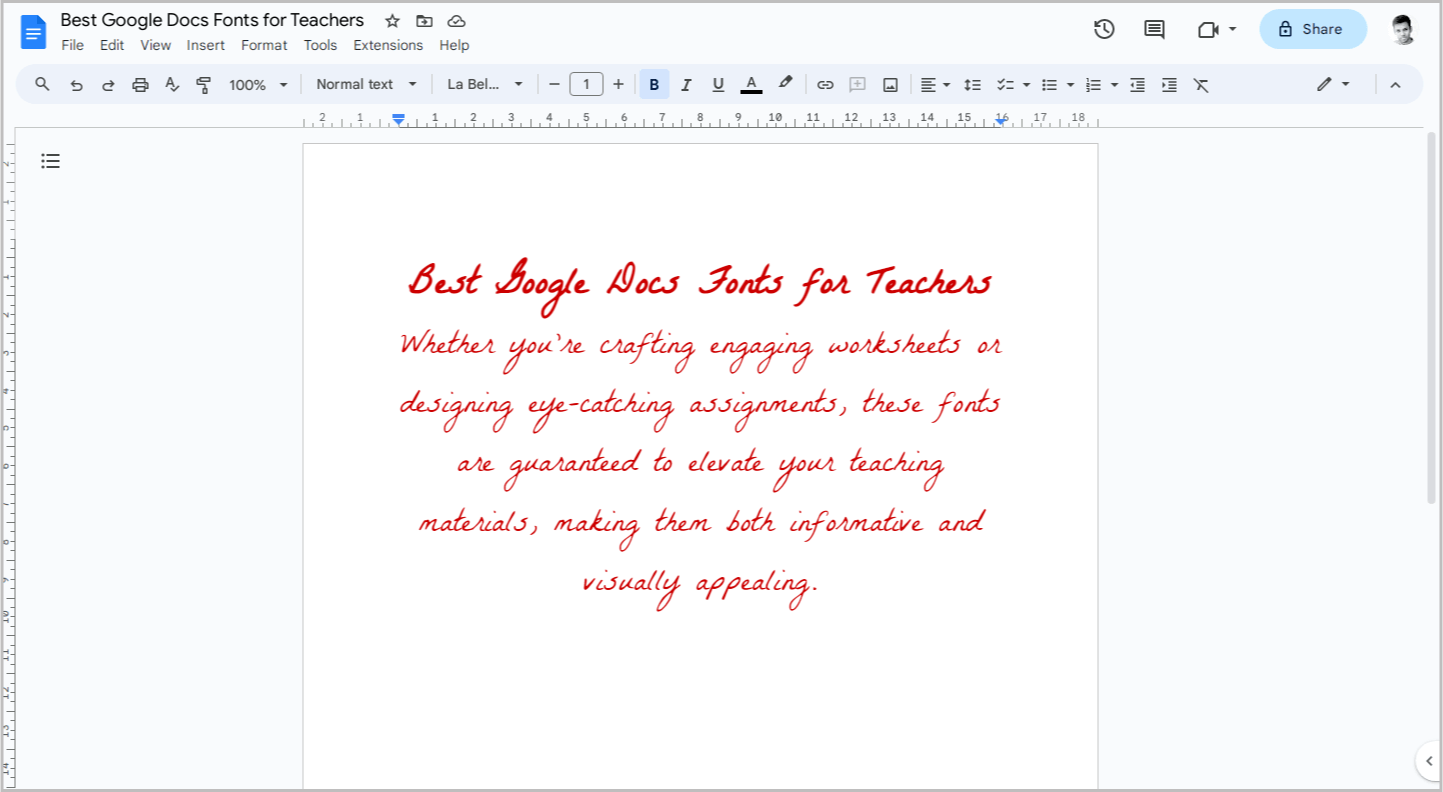
Task: Select the Paint format tool
Action: click(204, 84)
